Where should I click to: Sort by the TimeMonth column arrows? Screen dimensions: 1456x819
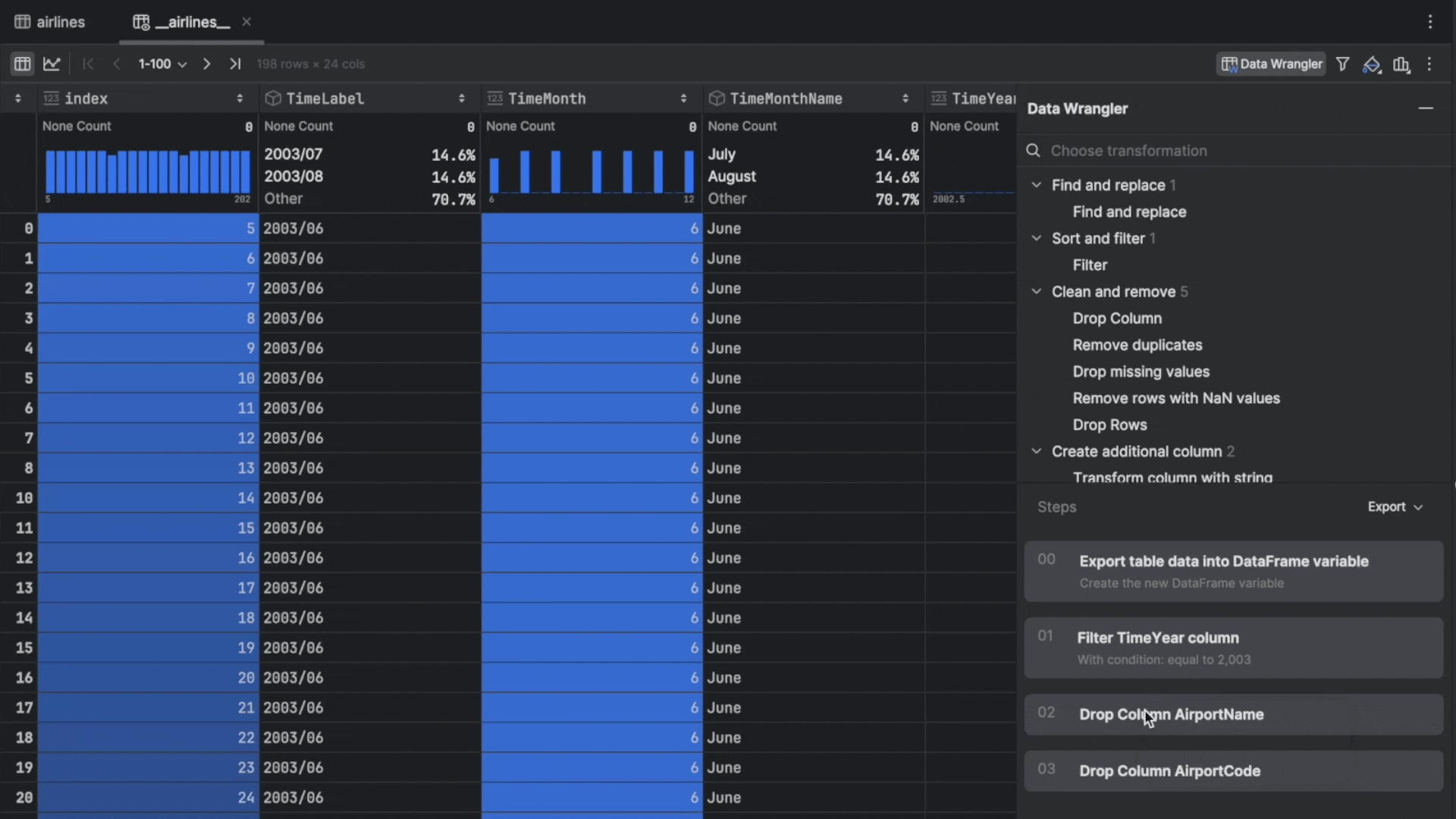(x=683, y=99)
